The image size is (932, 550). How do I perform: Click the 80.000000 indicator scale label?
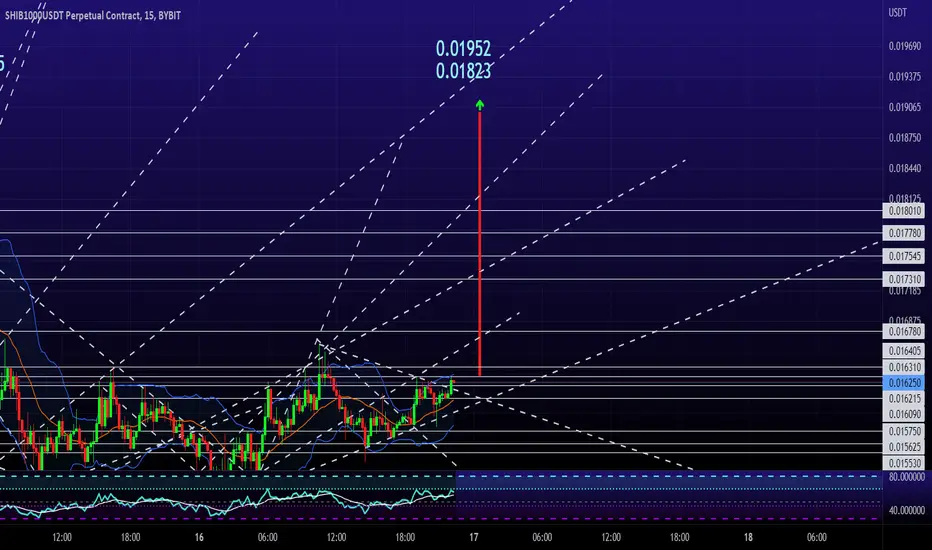click(x=906, y=477)
